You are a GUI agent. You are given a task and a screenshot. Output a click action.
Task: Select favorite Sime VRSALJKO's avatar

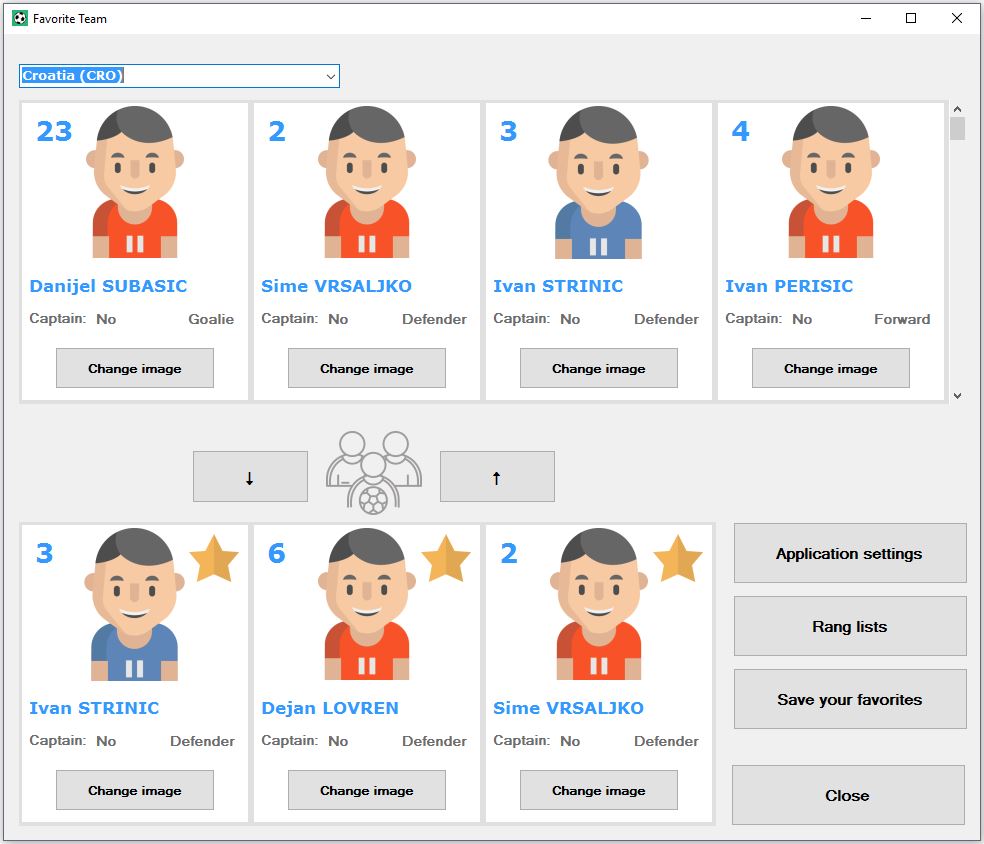[599, 604]
